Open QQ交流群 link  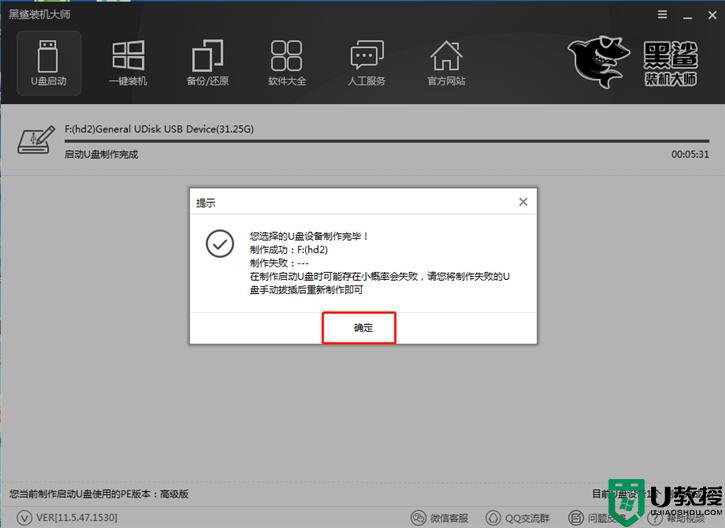pos(517,518)
